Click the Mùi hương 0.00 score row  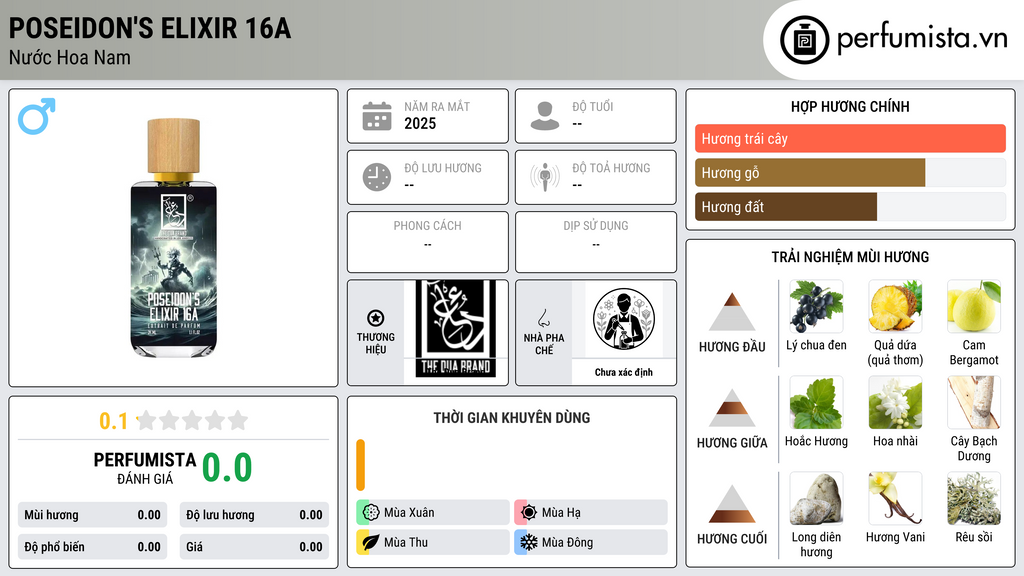click(x=92, y=515)
